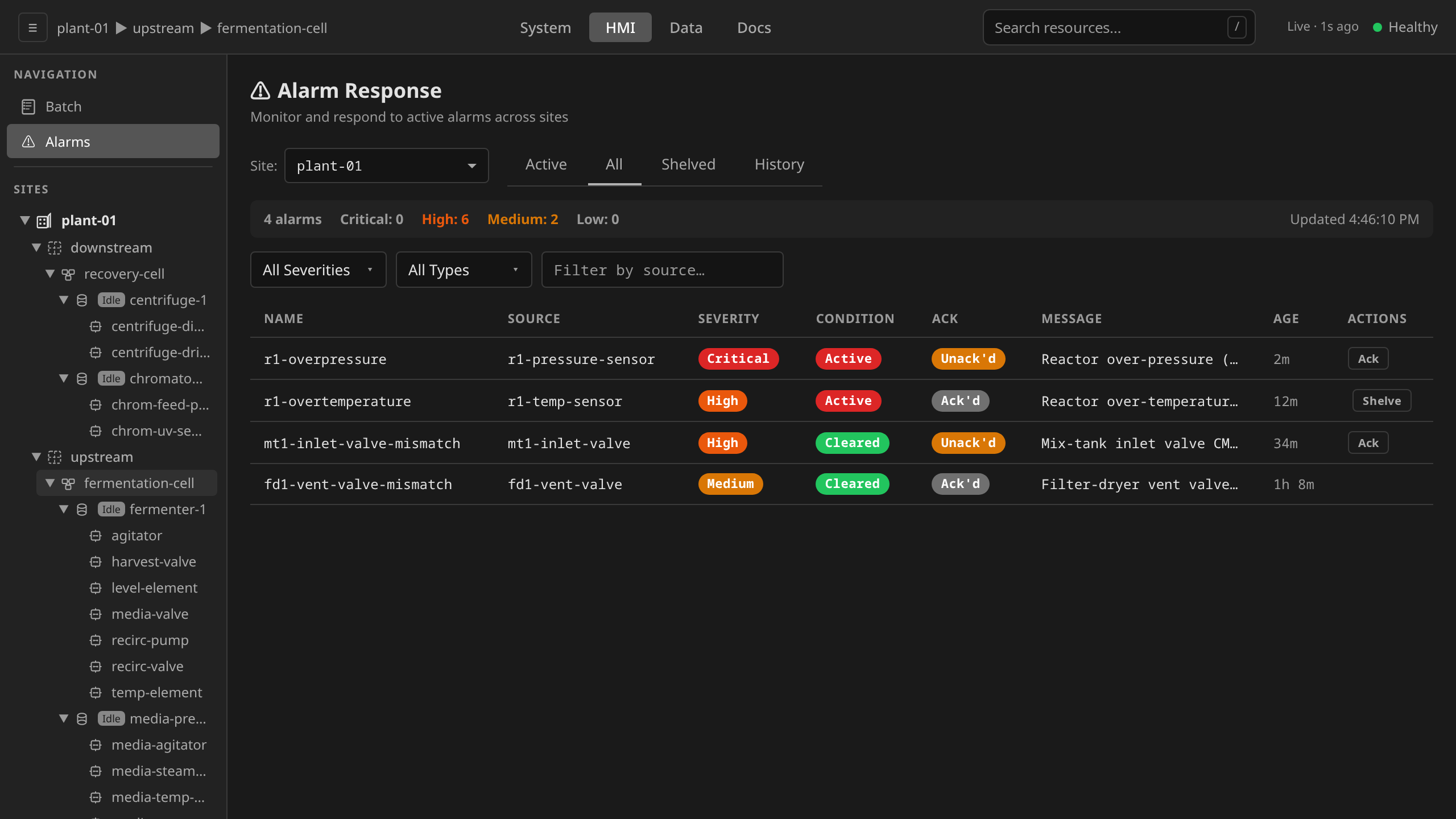The height and width of the screenshot is (819, 1456).
Task: Select chrom-uv-se... in the Sites tree
Action: coord(156,431)
